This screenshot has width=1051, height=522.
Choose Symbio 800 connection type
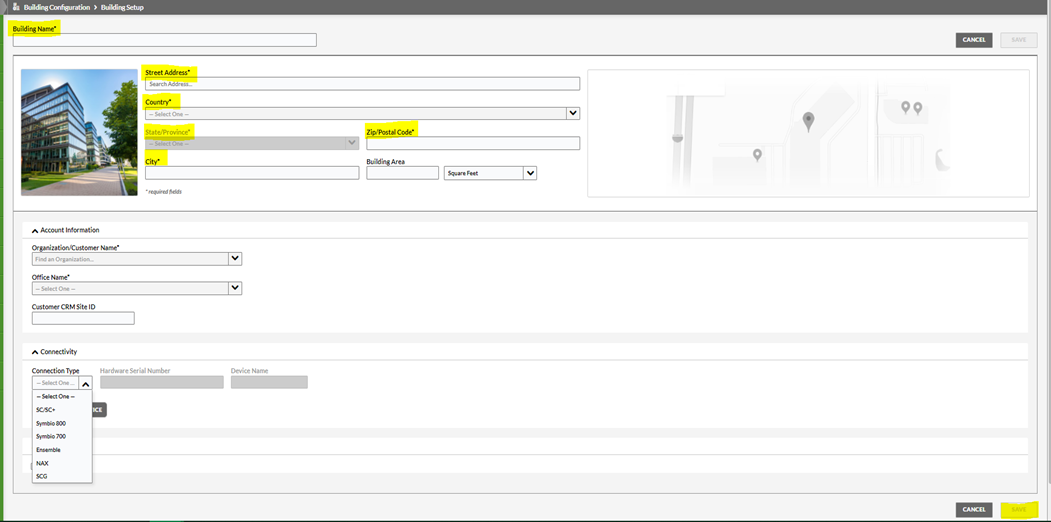point(51,423)
